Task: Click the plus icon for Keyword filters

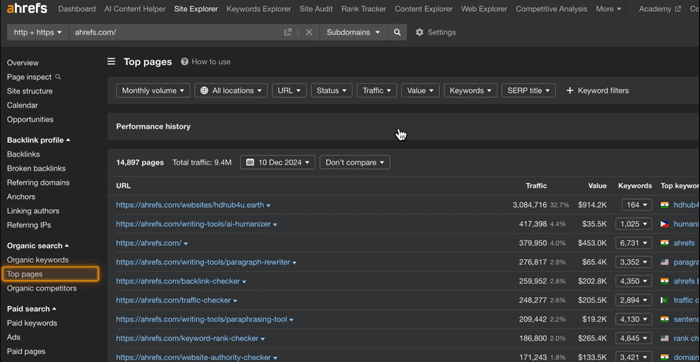Action: click(570, 91)
